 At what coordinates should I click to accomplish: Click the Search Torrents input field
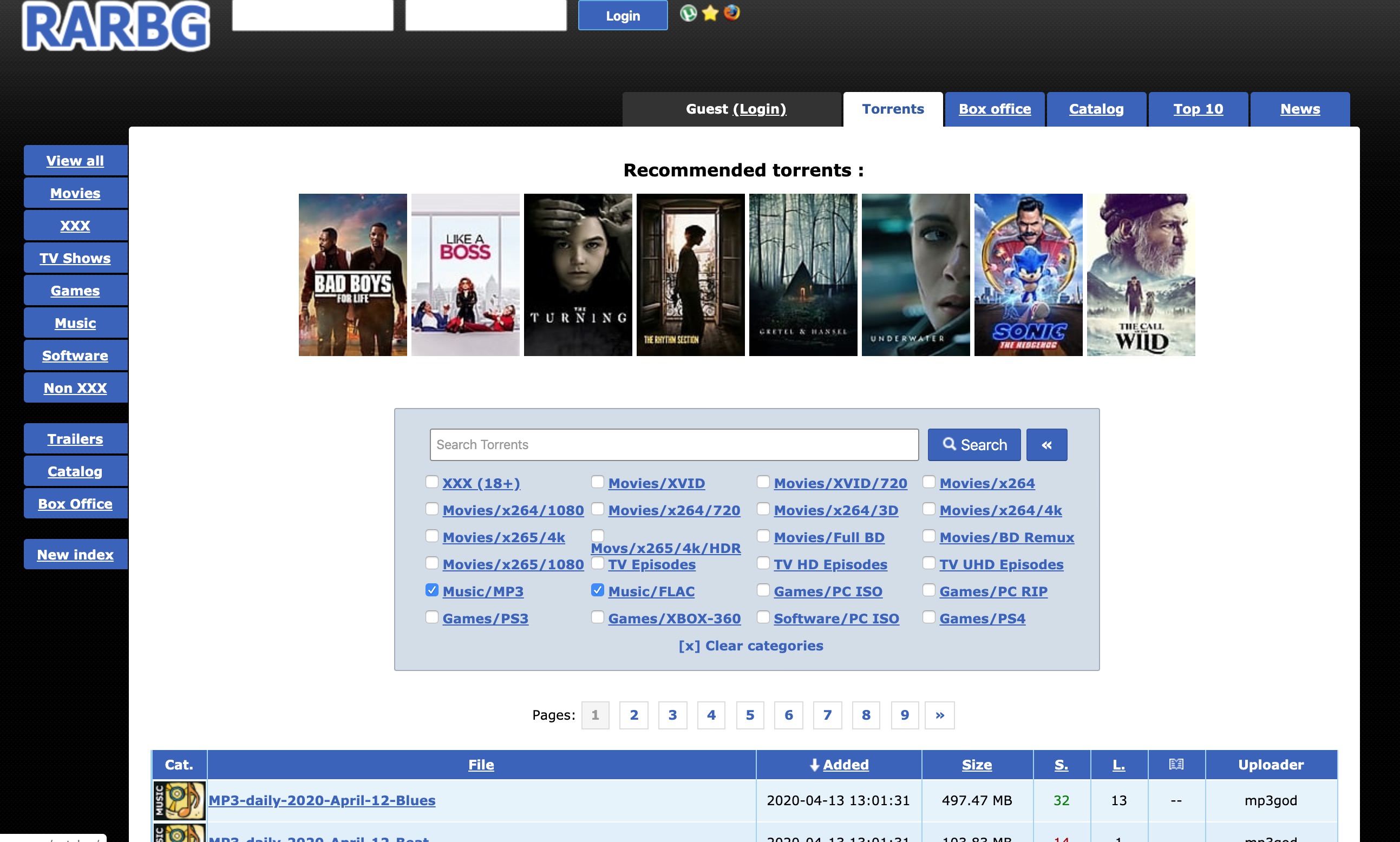click(x=673, y=445)
